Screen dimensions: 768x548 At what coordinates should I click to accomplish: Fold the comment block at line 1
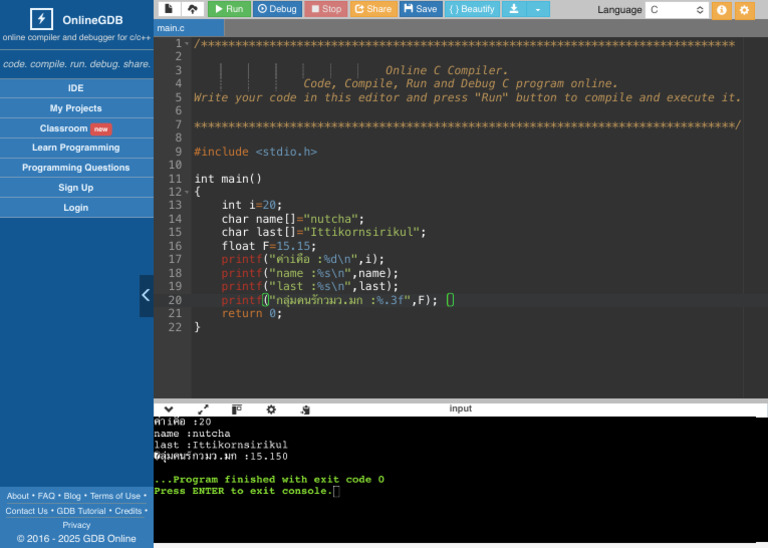tap(187, 44)
